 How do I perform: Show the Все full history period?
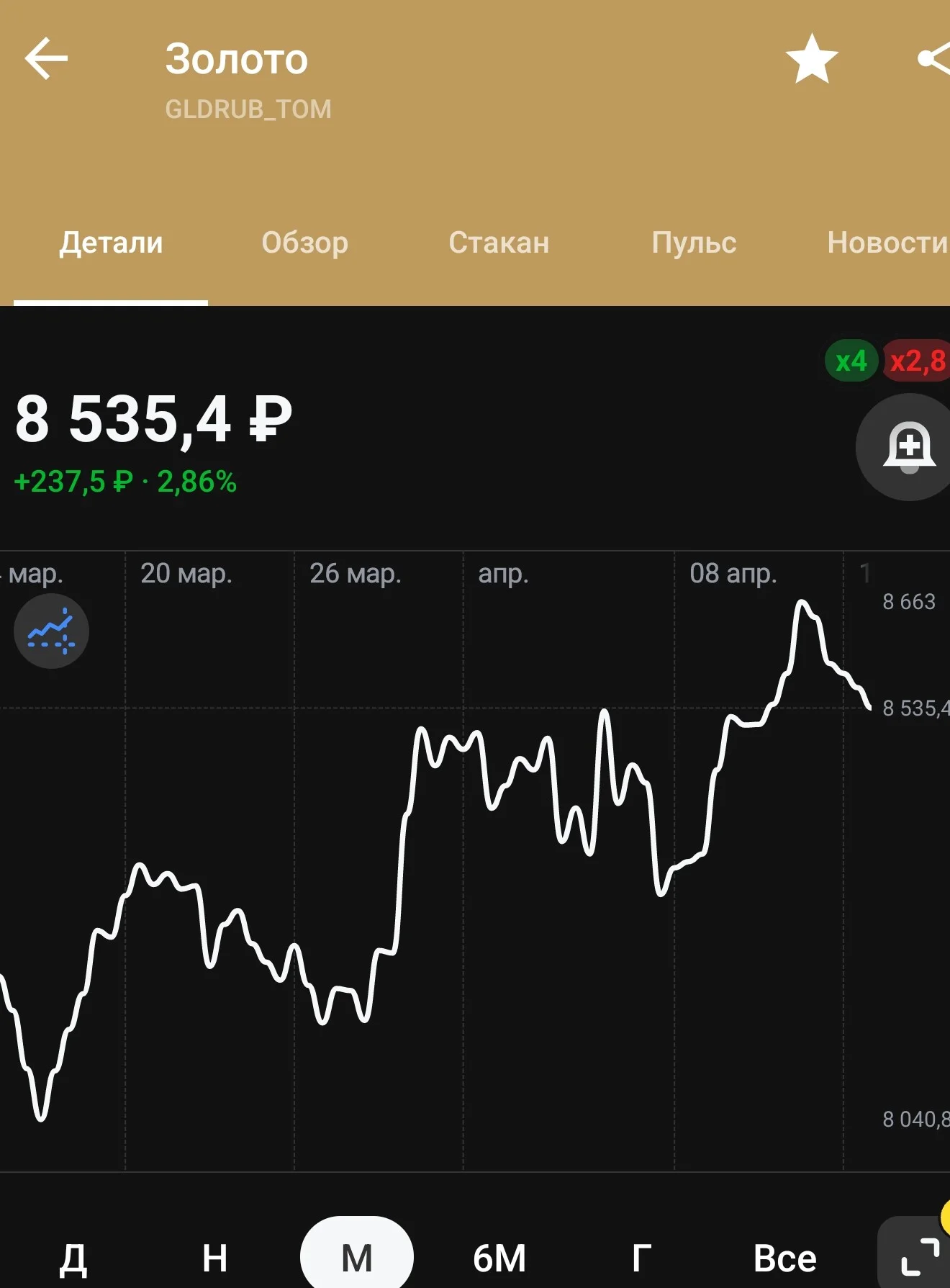pyautogui.click(x=784, y=1258)
